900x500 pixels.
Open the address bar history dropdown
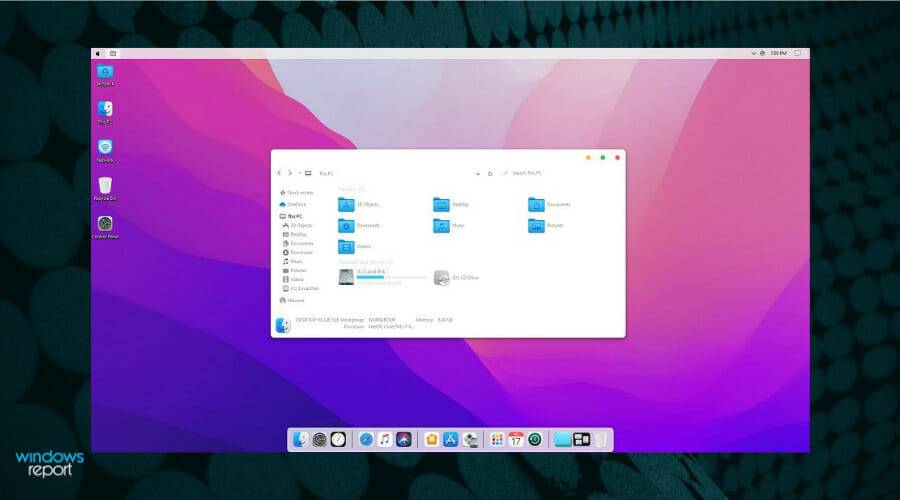coord(477,173)
